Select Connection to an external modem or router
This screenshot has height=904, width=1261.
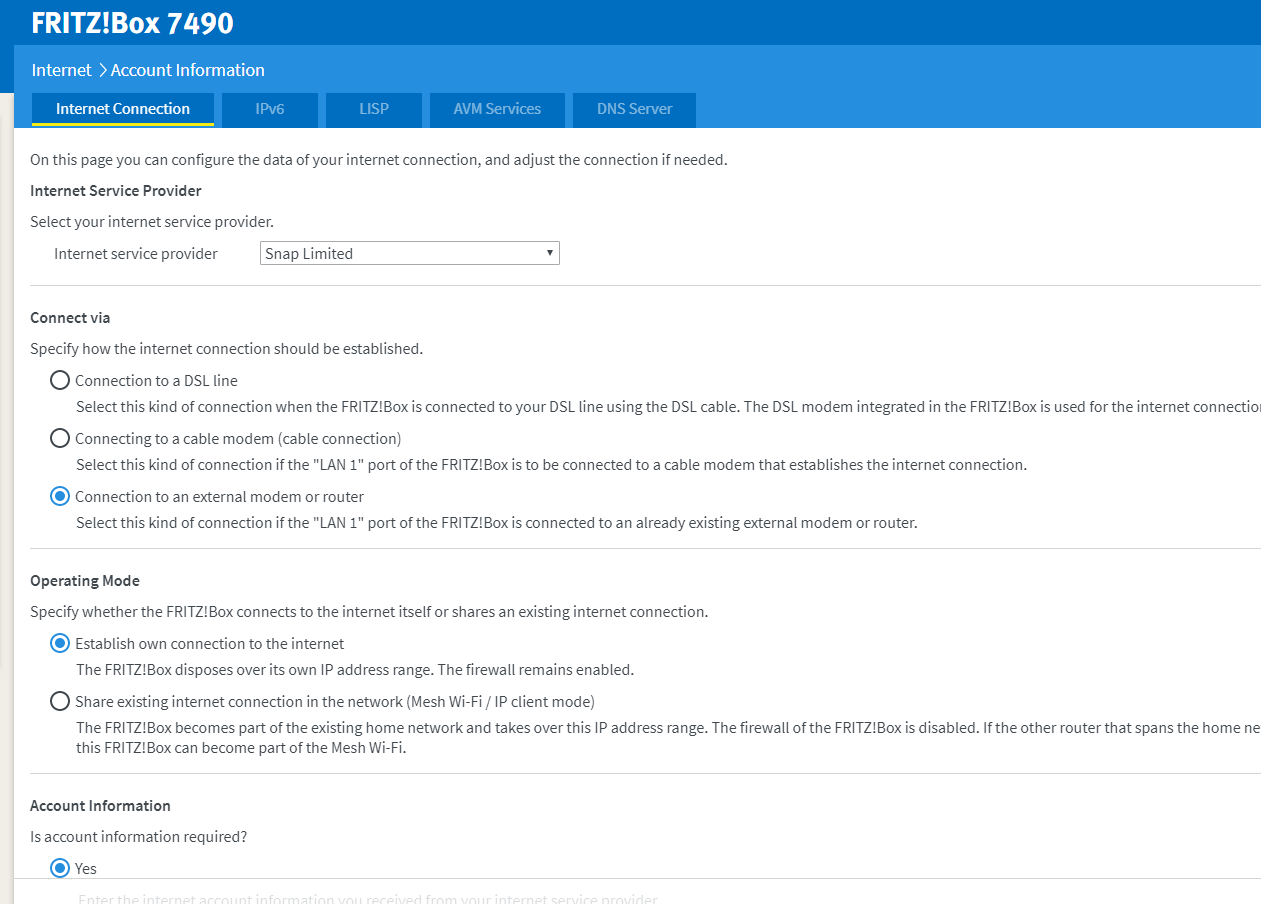pos(60,496)
